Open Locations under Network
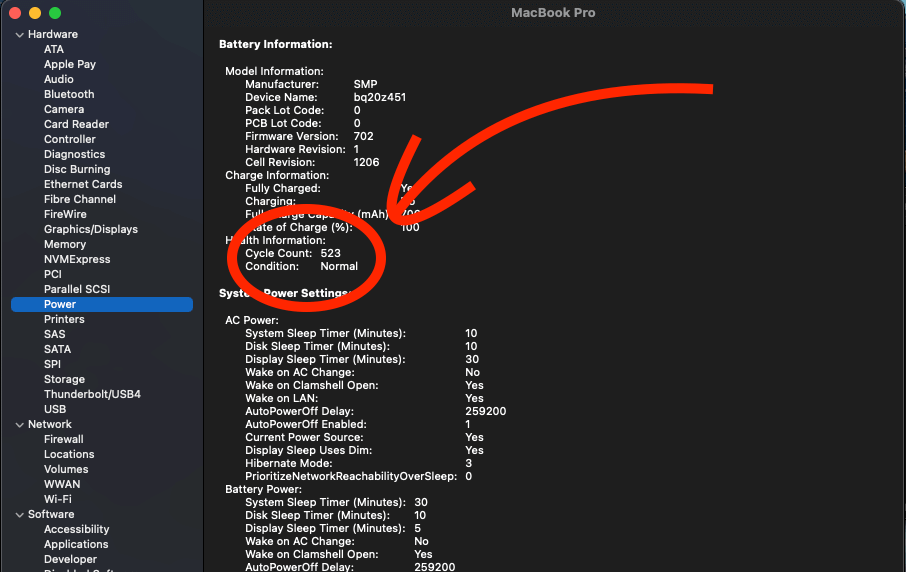This screenshot has height=572, width=906. 69,455
